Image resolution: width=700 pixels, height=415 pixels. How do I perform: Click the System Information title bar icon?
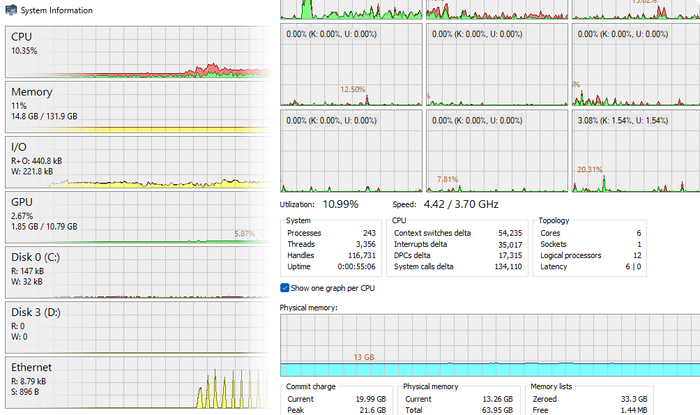pos(10,10)
